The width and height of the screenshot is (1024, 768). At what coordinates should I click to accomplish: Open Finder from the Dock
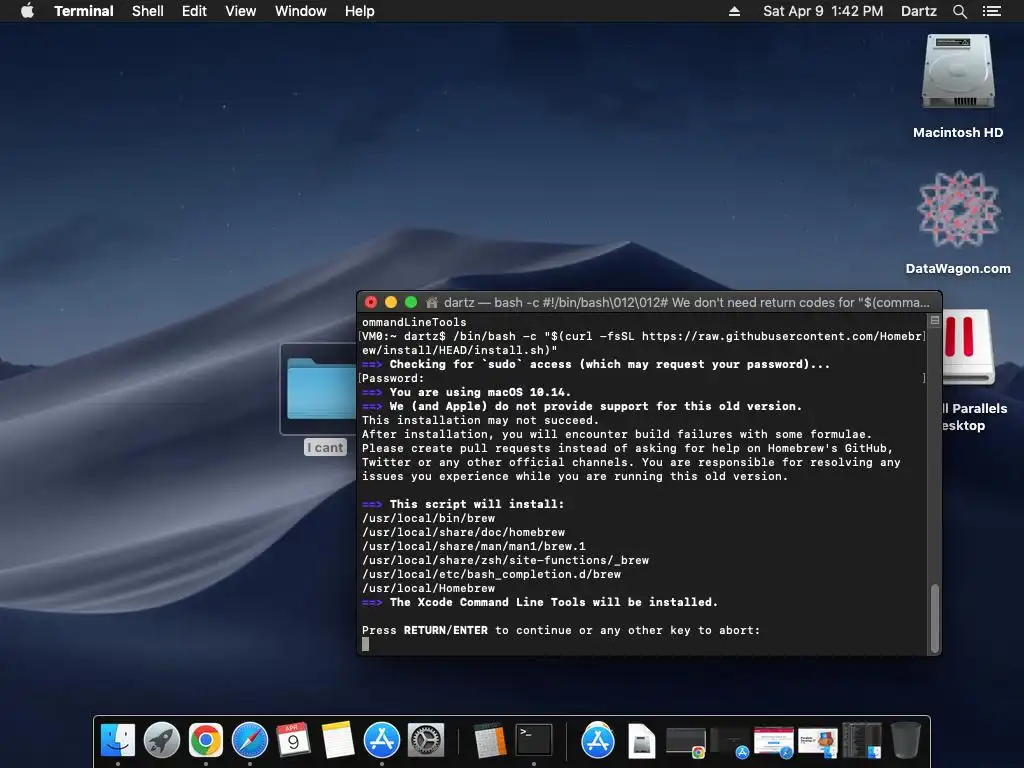coord(118,740)
